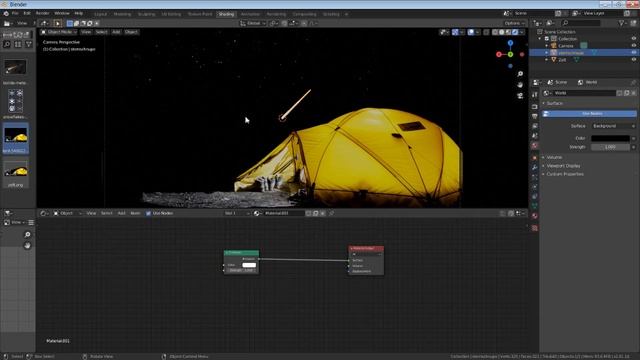Switch to the Layout workspace tab

(x=100, y=14)
